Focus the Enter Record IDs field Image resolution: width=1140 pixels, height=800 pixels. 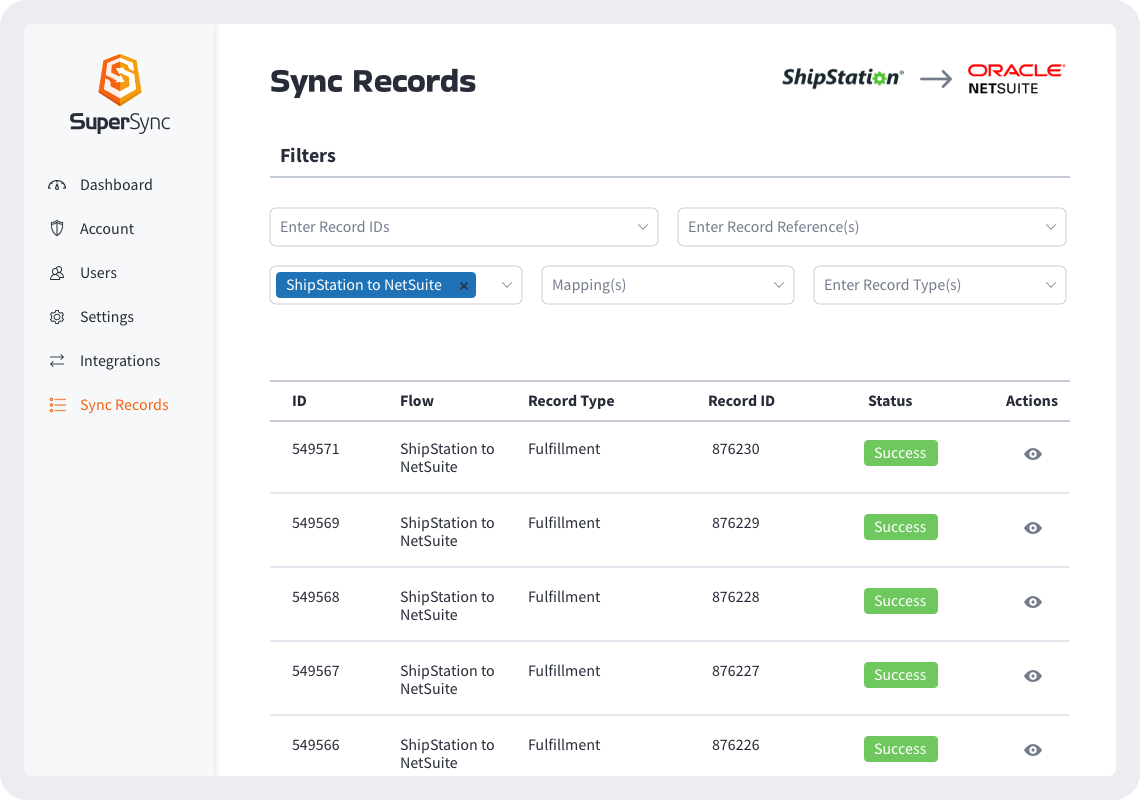[464, 227]
